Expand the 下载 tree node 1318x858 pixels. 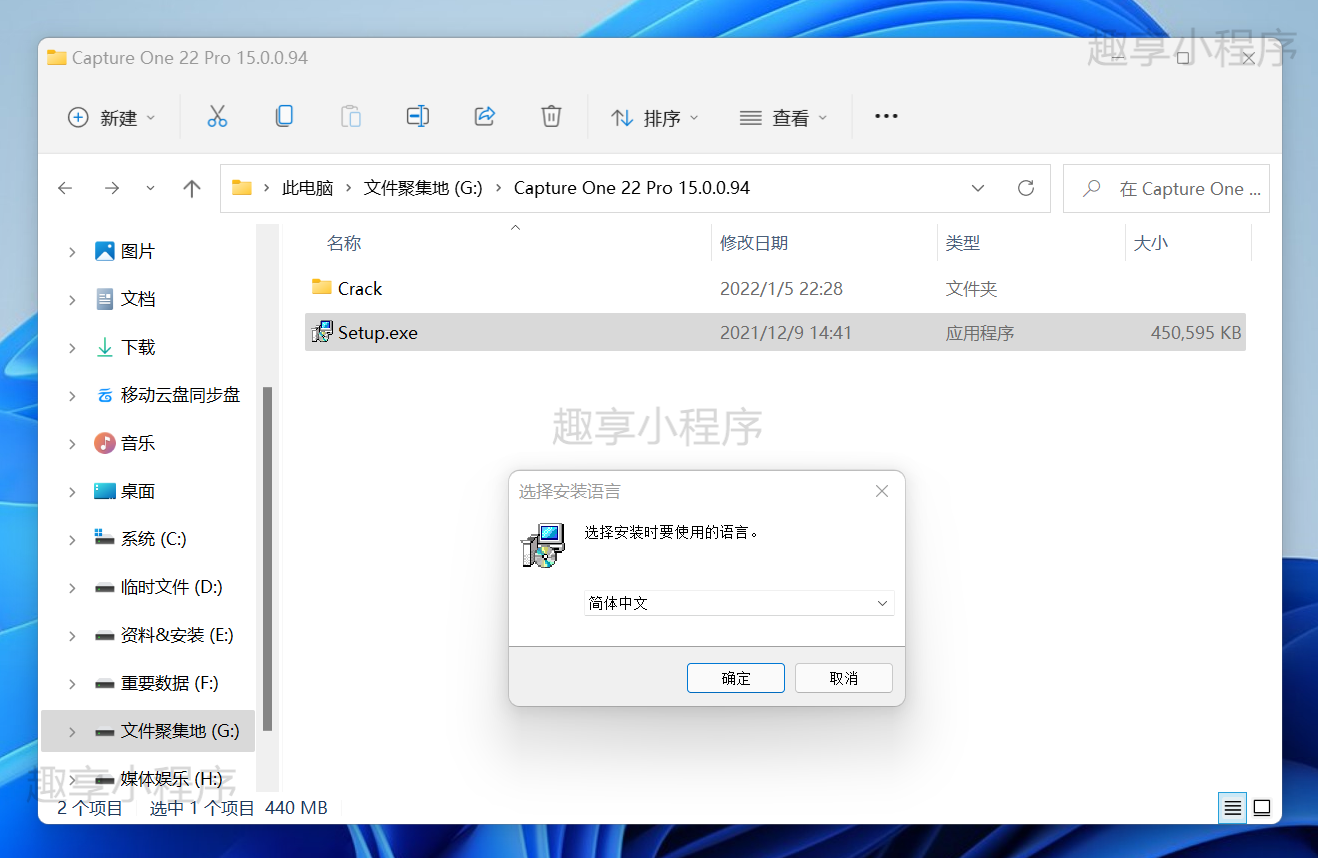coord(72,348)
